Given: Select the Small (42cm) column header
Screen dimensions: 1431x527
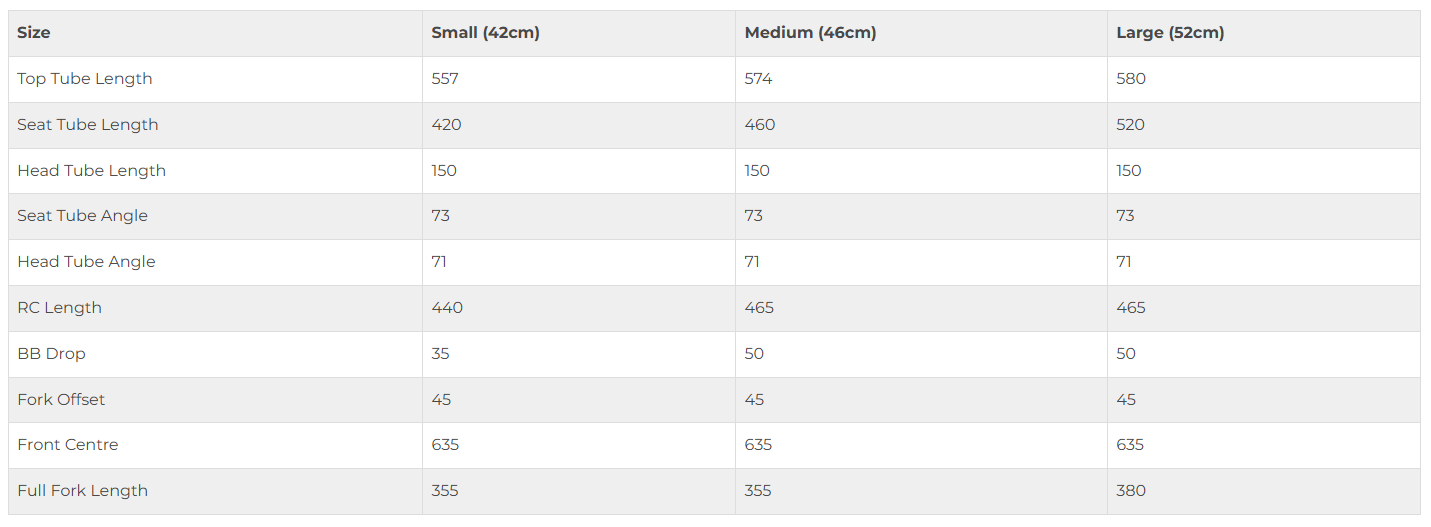Looking at the screenshot, I should (485, 33).
